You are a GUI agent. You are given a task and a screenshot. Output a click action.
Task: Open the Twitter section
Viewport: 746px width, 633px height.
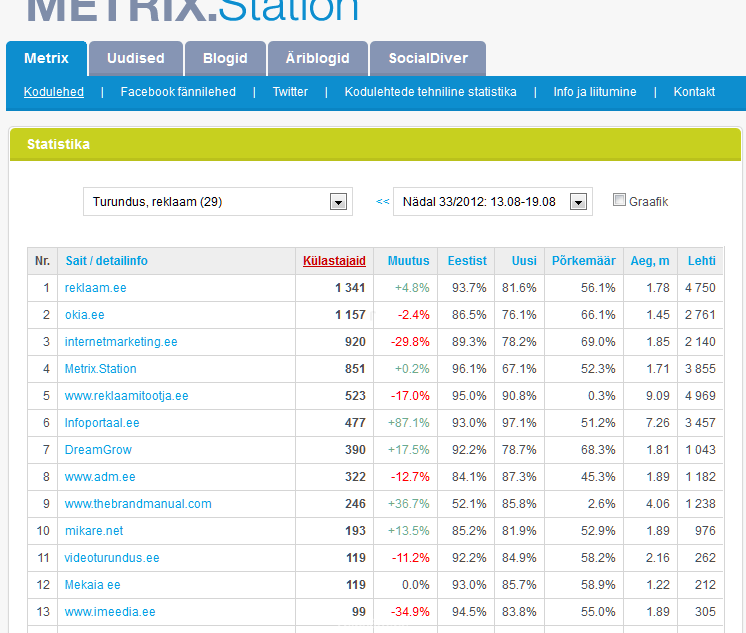click(290, 92)
